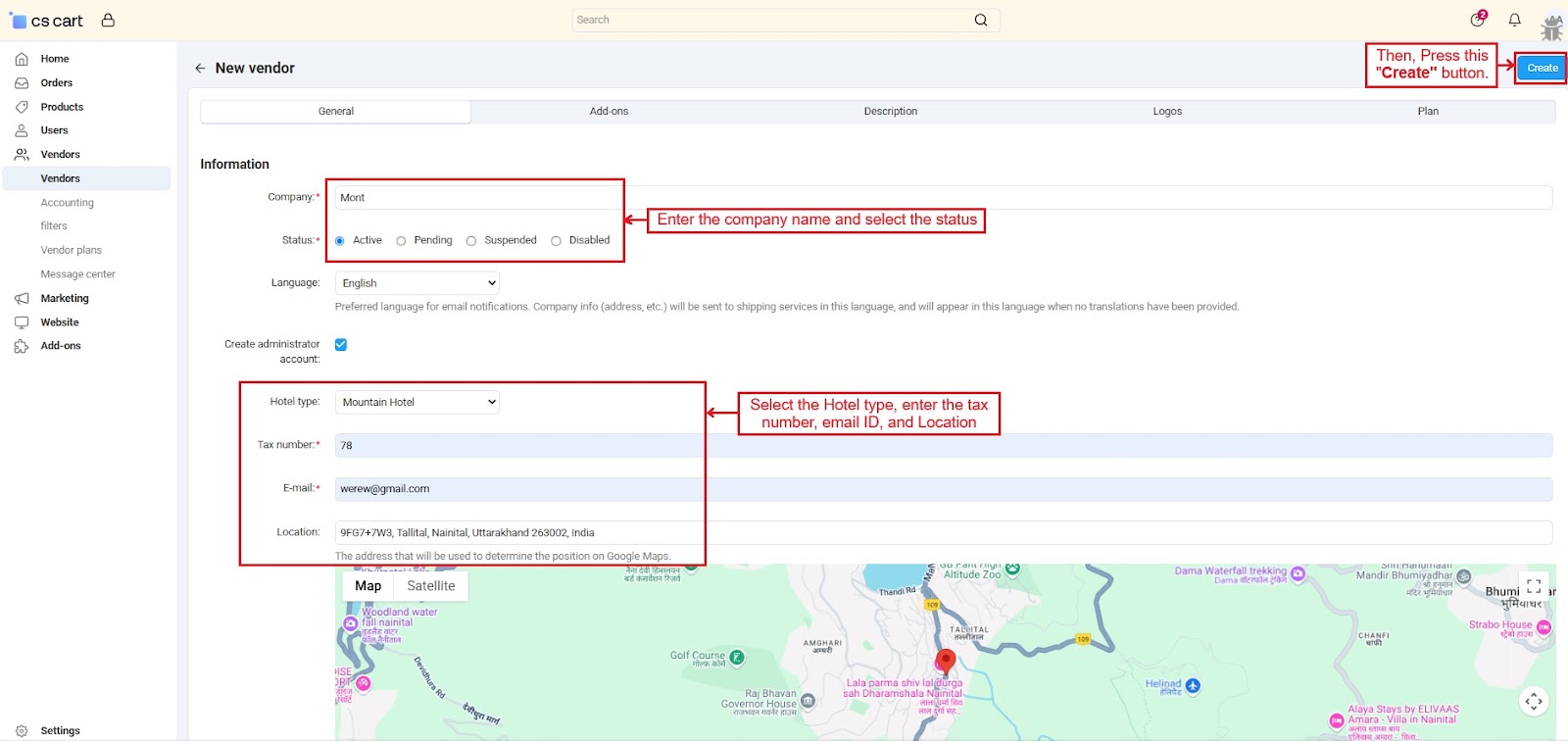Open the Logos tab
Screen dimensions: 1568x741
point(1167,112)
